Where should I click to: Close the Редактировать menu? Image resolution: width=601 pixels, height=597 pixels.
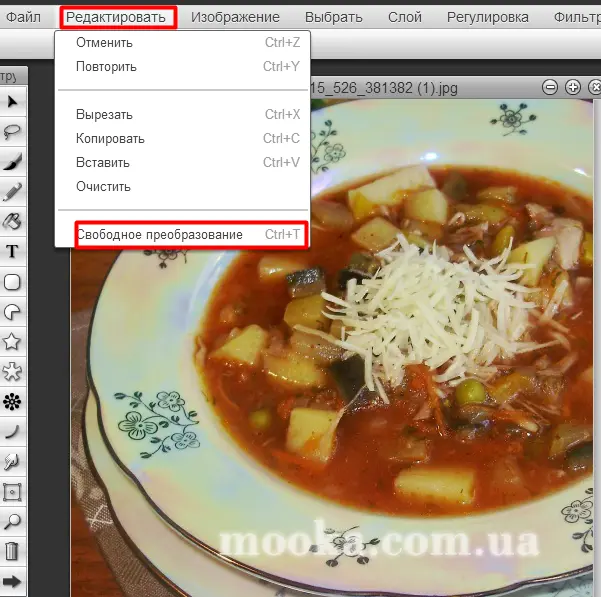[x=118, y=17]
